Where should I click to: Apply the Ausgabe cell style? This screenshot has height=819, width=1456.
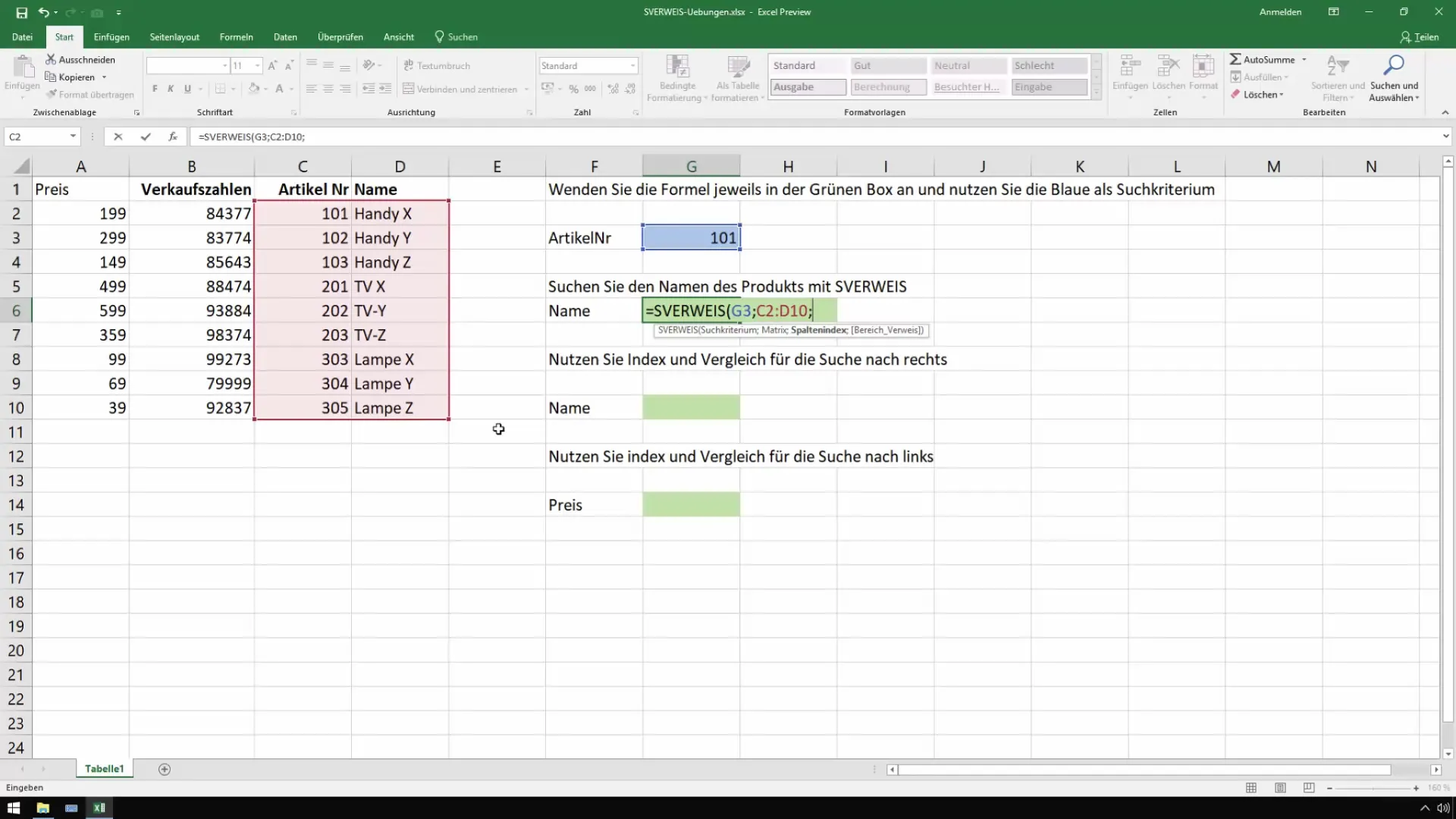coord(808,87)
